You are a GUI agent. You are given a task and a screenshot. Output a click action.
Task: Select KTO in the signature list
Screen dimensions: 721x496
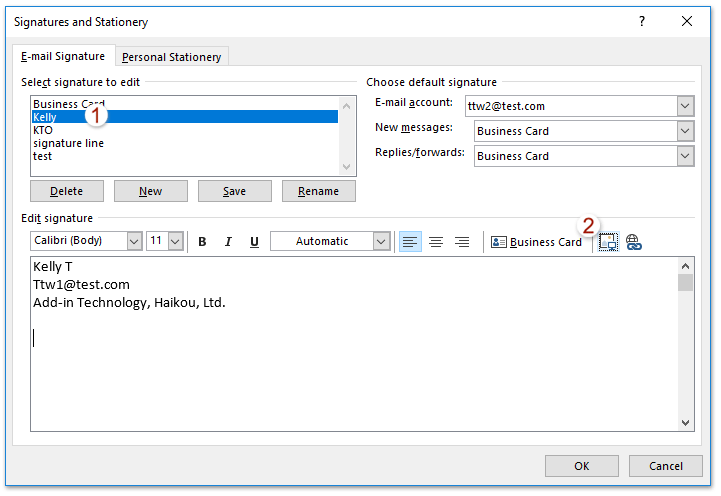click(43, 130)
